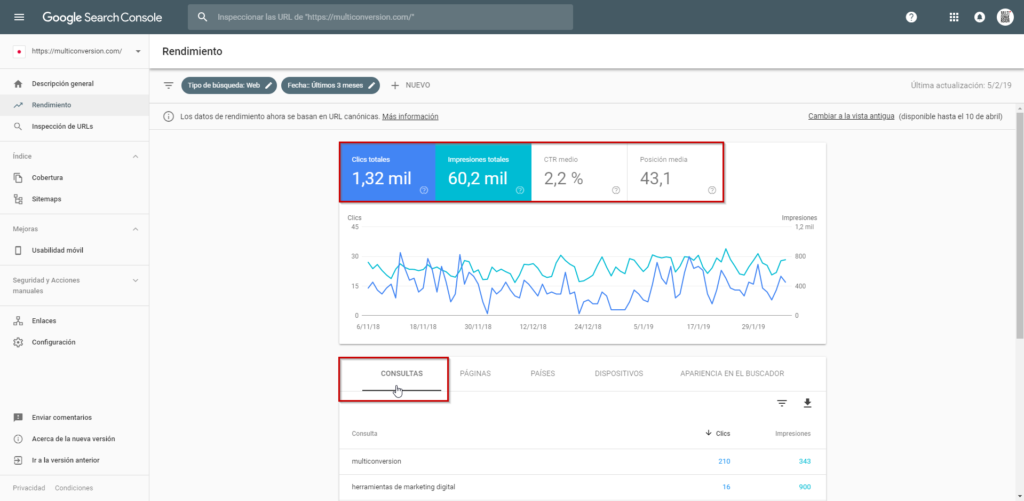The image size is (1024, 501).
Task: Open the Condiciones link
Action: (x=74, y=488)
